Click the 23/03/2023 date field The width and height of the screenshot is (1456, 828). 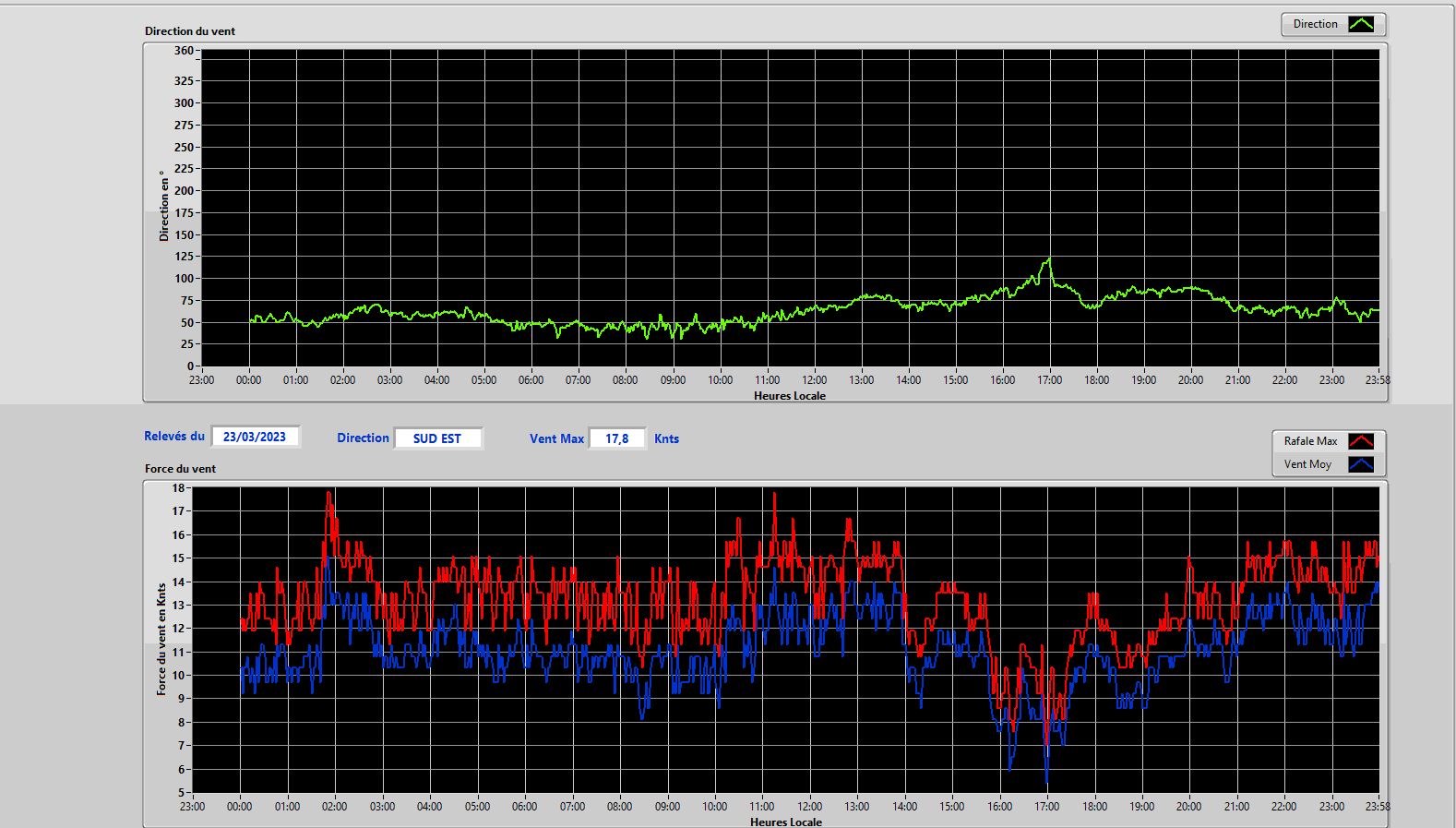tap(255, 437)
